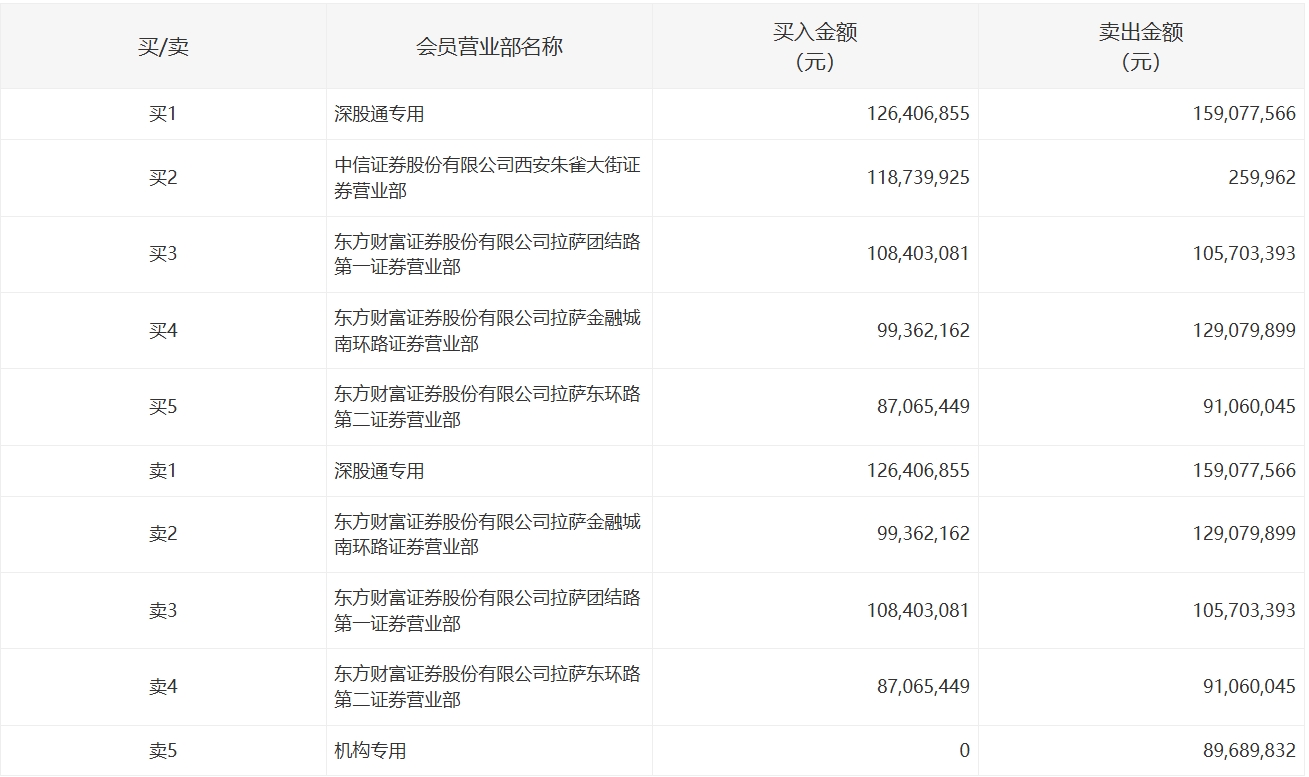Click the 会员营业部名称 column header

coord(489,47)
